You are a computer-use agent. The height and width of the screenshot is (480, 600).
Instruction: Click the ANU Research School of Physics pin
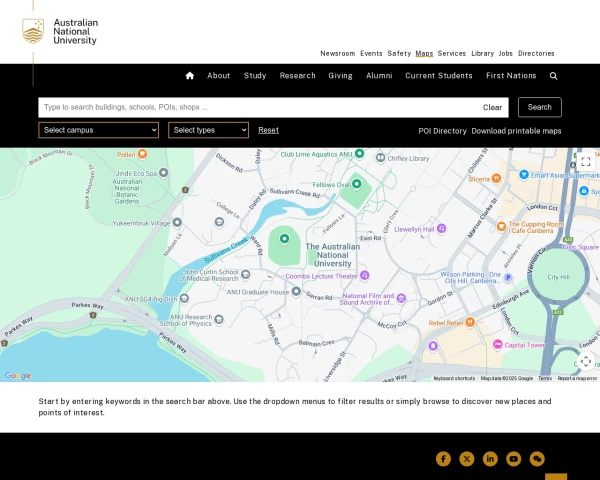[x=218, y=319]
